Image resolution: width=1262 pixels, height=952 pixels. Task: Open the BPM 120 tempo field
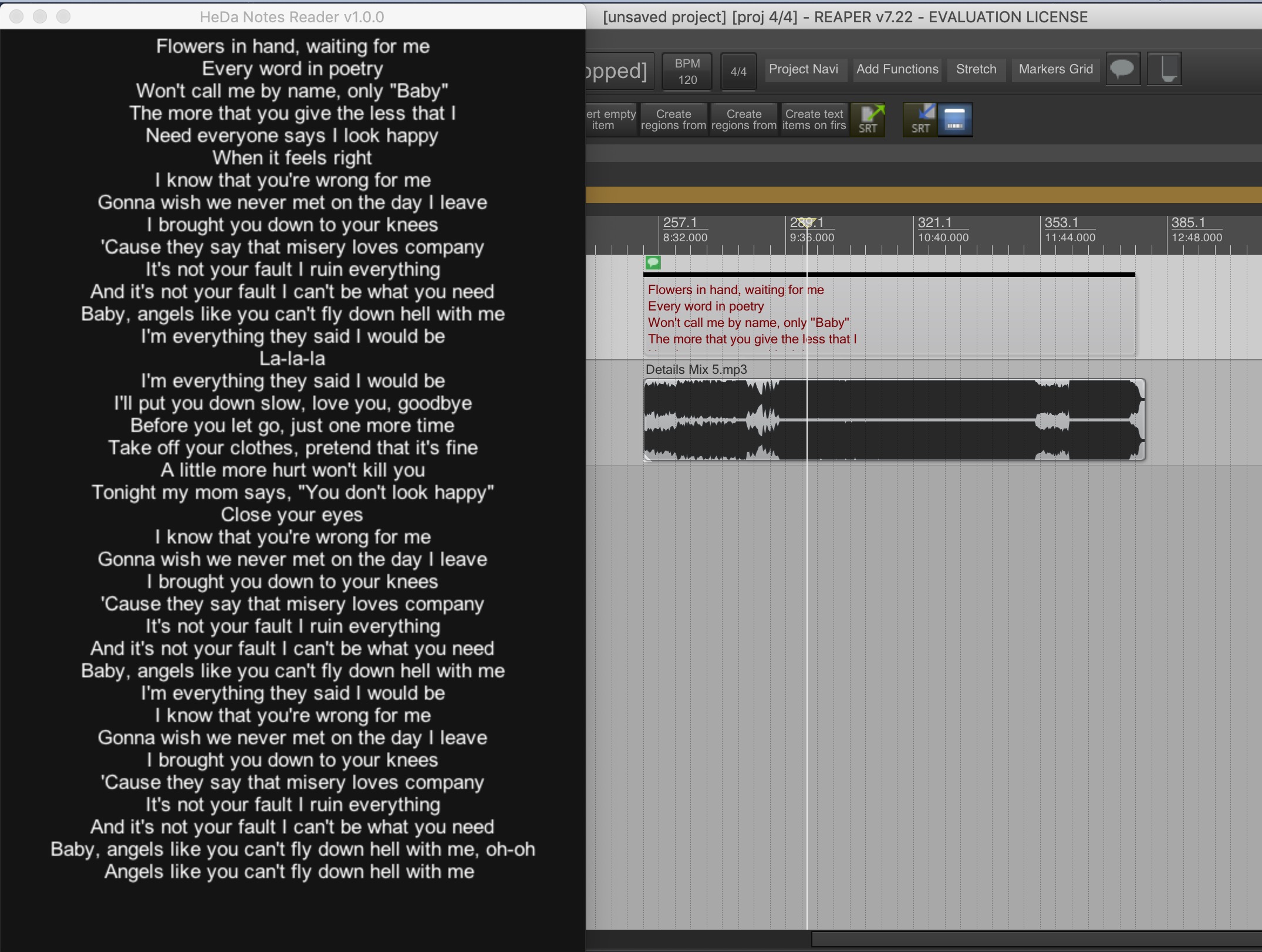687,72
